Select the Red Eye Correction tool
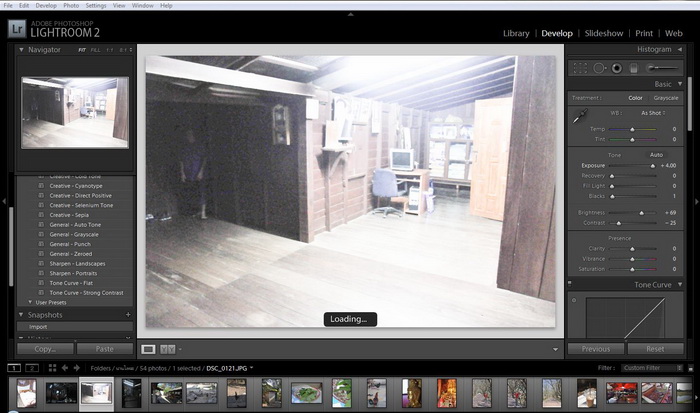Viewport: 700px width, 413px height. point(617,68)
